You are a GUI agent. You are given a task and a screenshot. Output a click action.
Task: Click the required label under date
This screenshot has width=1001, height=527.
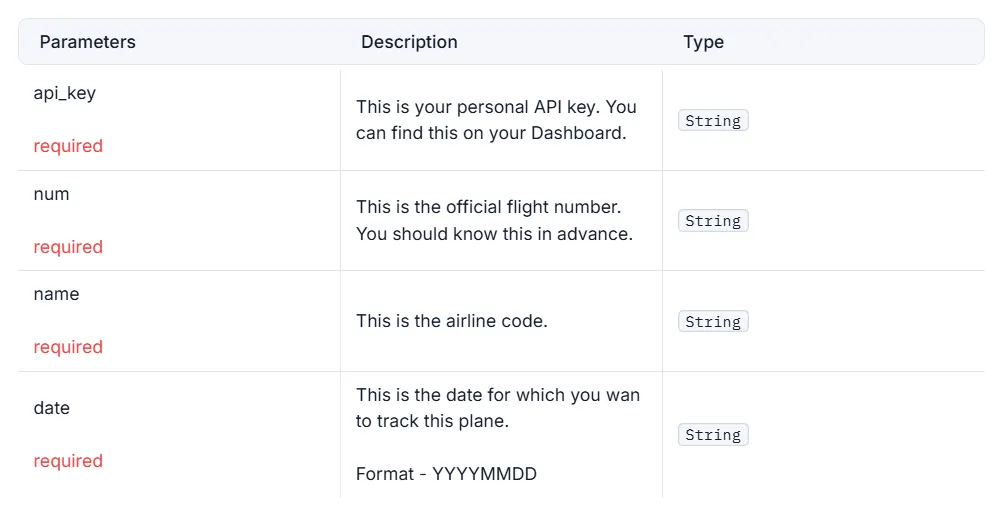pyautogui.click(x=68, y=461)
